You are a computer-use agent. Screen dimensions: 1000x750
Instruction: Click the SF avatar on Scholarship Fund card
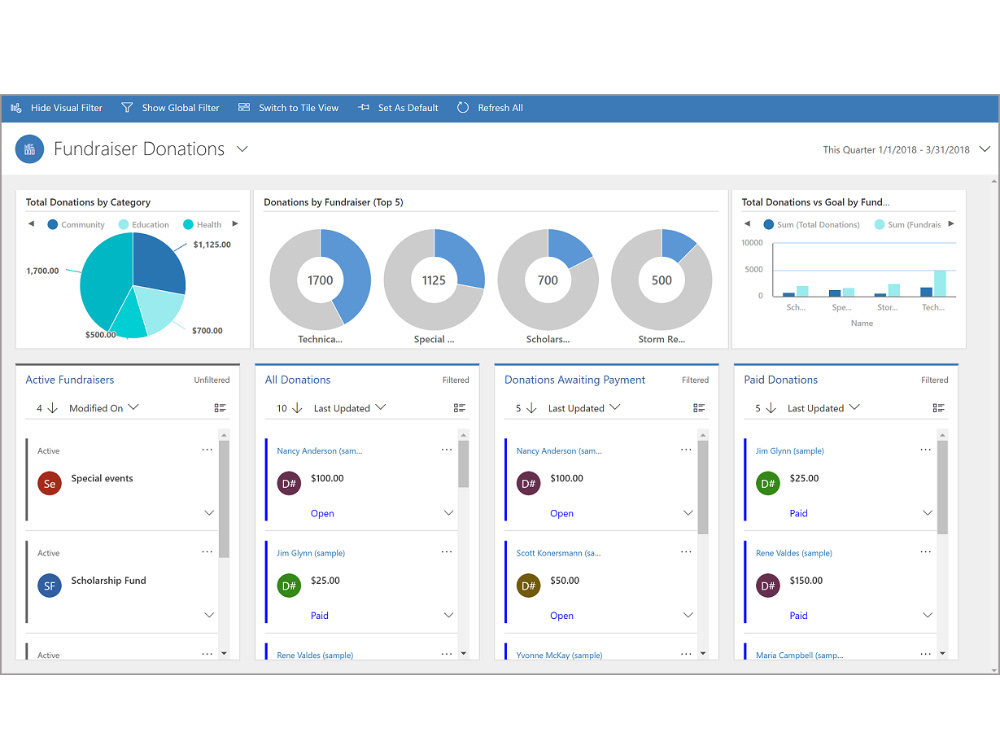[x=50, y=585]
